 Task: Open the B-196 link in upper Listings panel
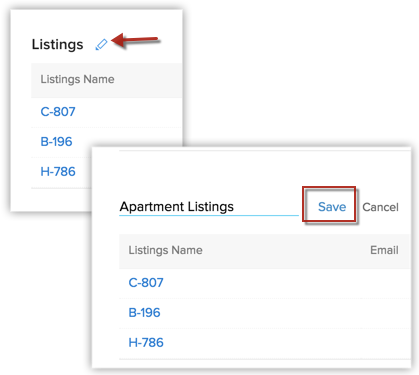(56, 142)
